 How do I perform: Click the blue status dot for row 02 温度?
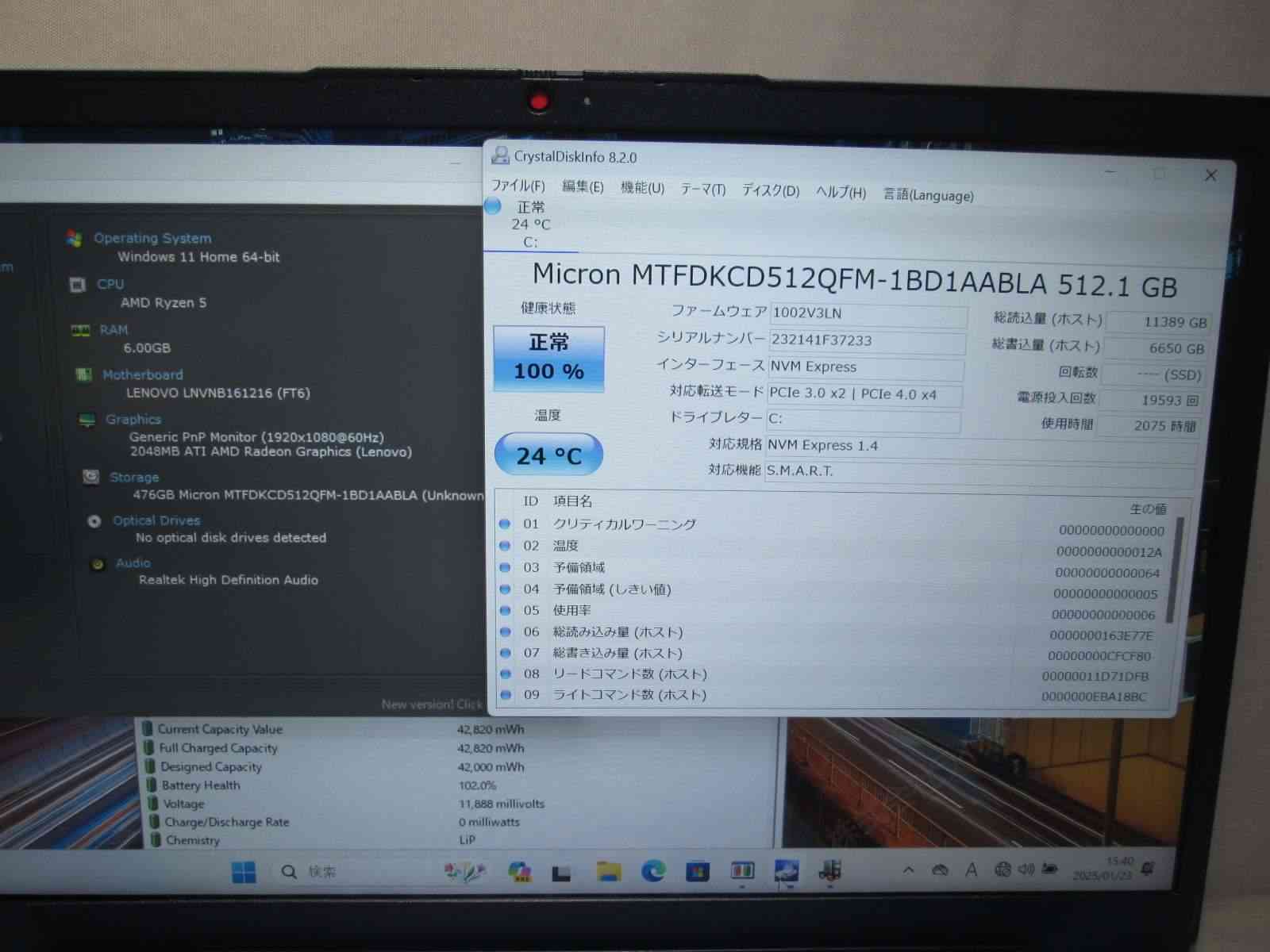coord(505,546)
